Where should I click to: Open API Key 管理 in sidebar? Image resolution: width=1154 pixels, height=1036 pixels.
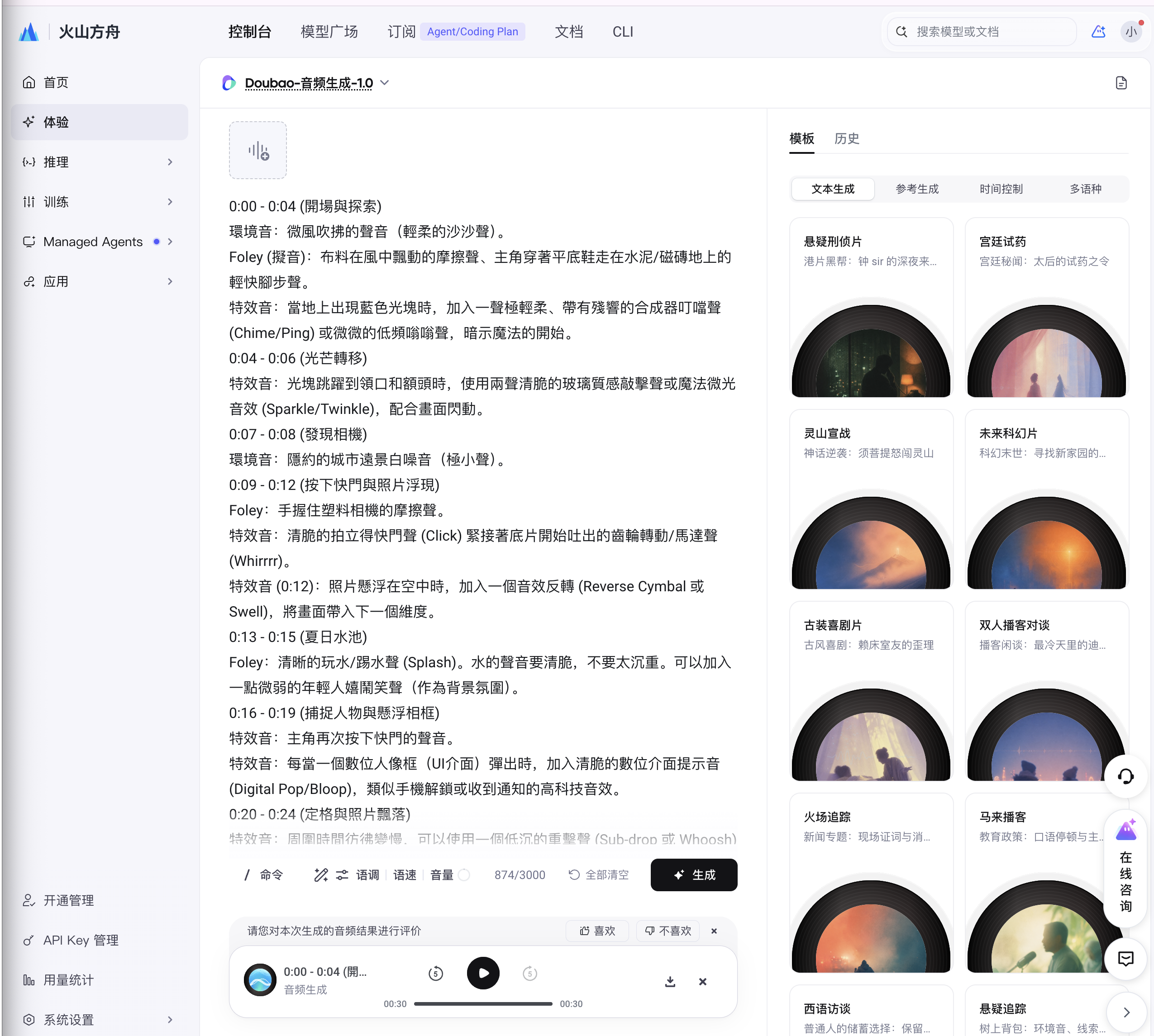(x=100, y=941)
